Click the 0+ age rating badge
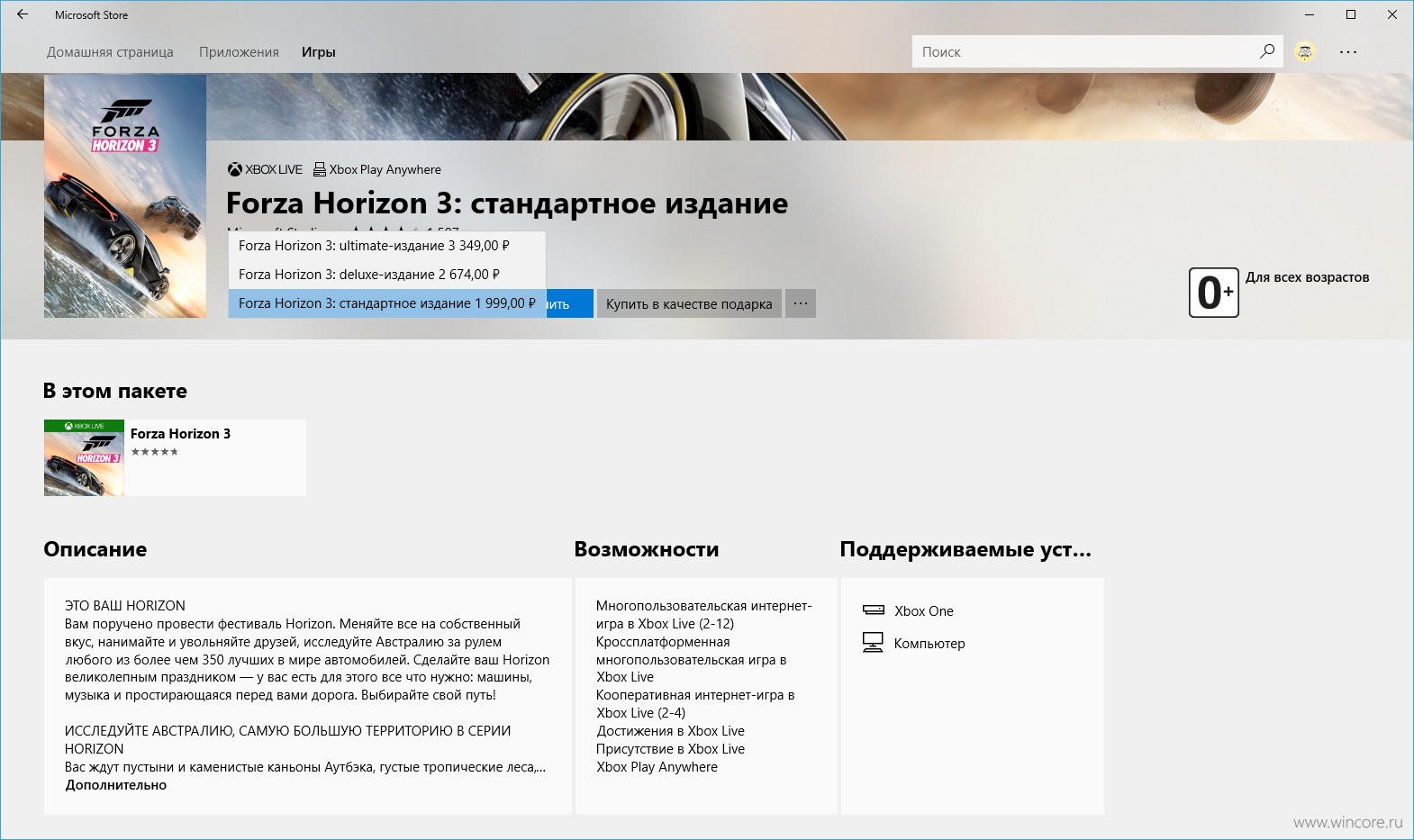Image resolution: width=1414 pixels, height=840 pixels. click(1214, 292)
